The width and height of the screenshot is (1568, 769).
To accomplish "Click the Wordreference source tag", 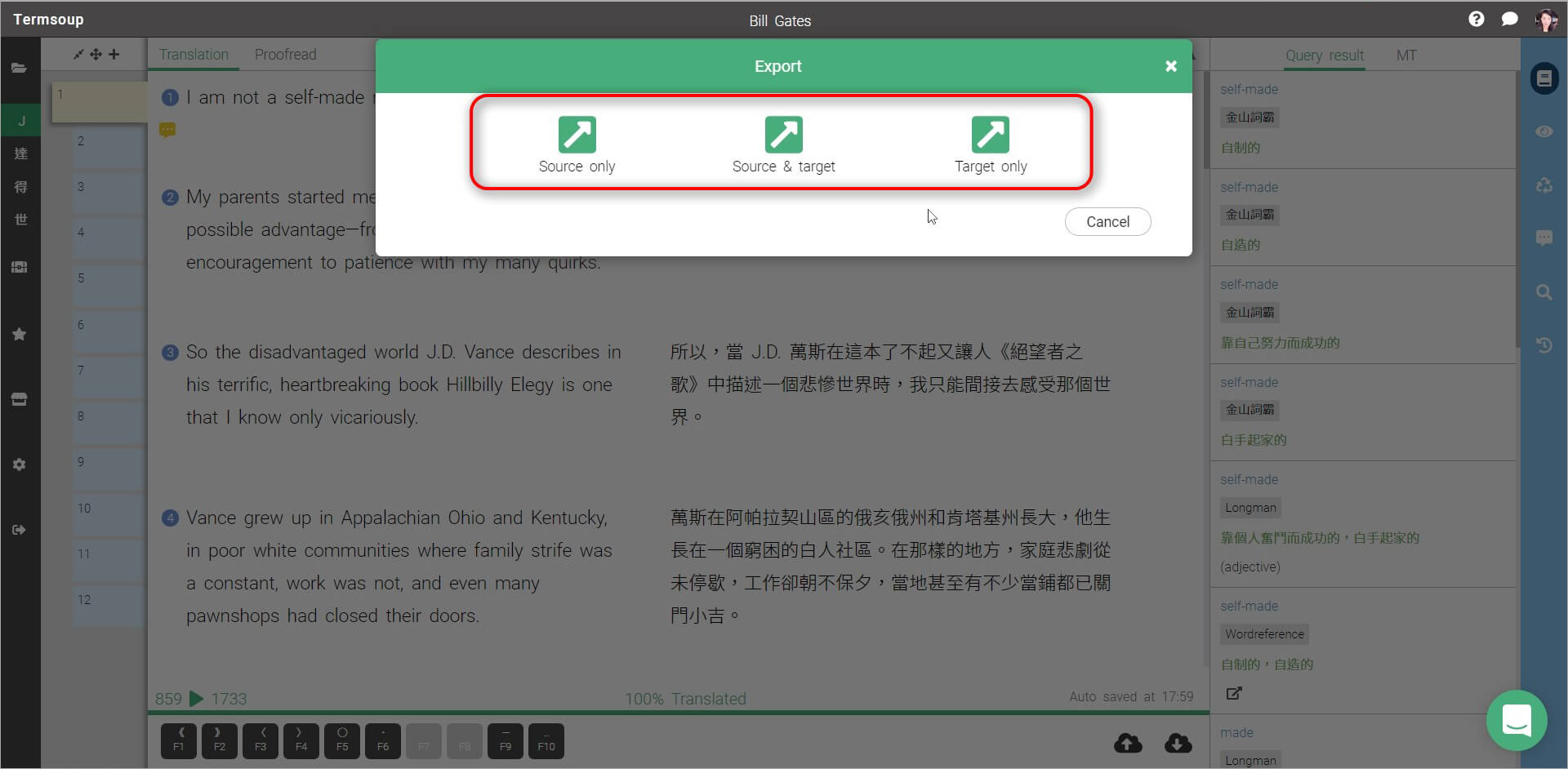I will point(1264,634).
